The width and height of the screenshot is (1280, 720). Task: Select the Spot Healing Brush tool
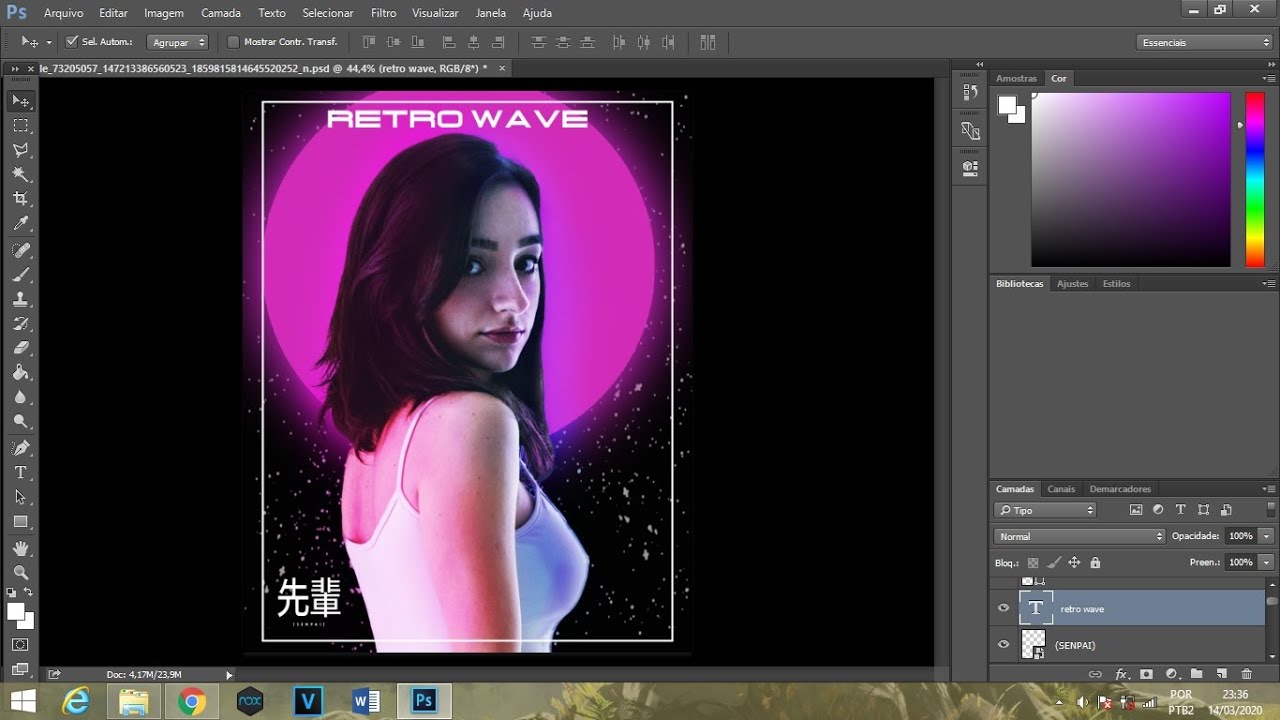pos(20,250)
